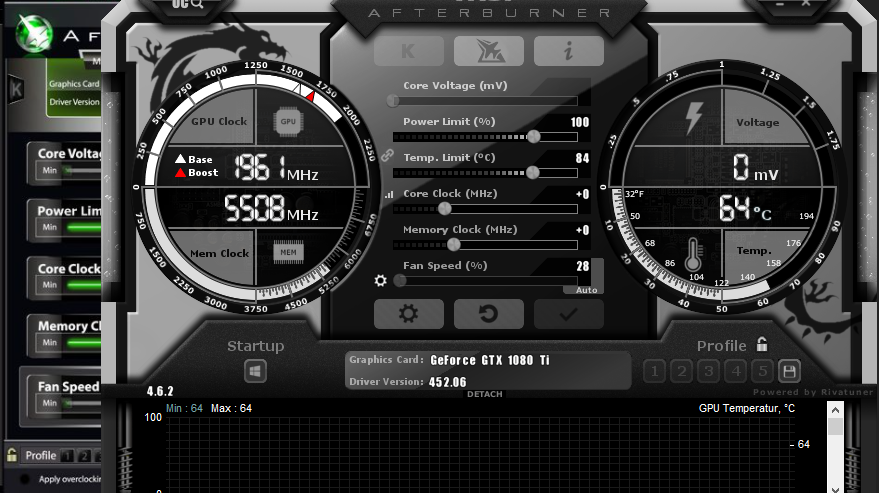Click Core Clock slider in background window

pyautogui.click(x=82, y=285)
